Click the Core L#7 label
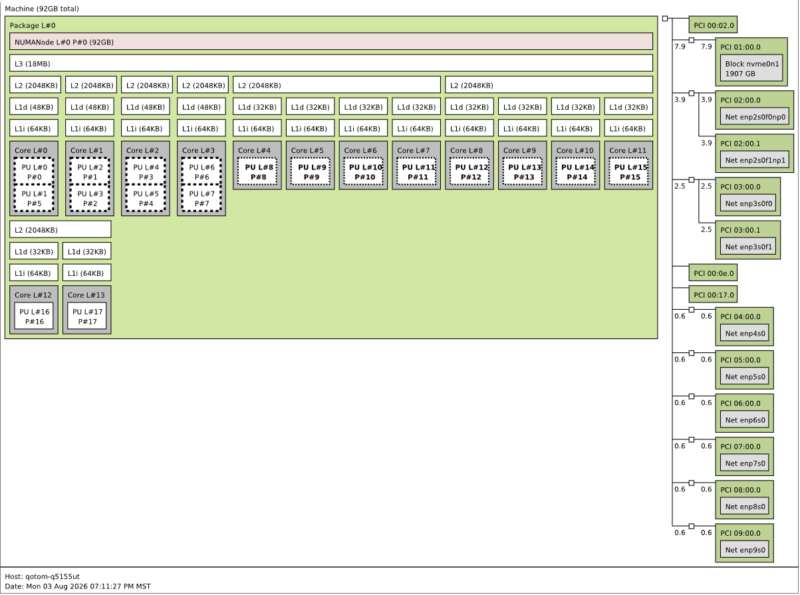The width and height of the screenshot is (800, 595). [413, 151]
